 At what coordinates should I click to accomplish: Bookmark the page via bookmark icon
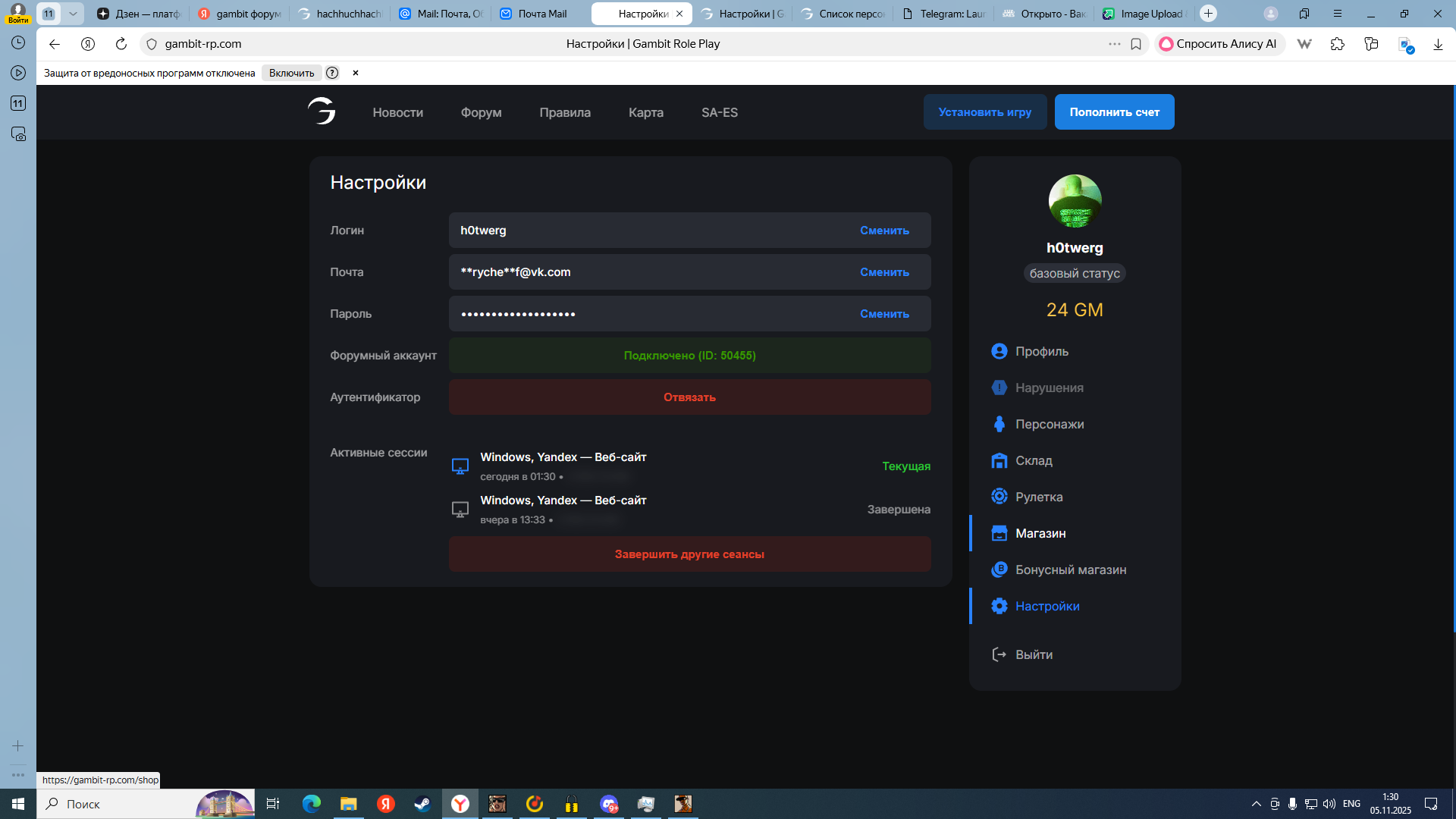point(1136,44)
